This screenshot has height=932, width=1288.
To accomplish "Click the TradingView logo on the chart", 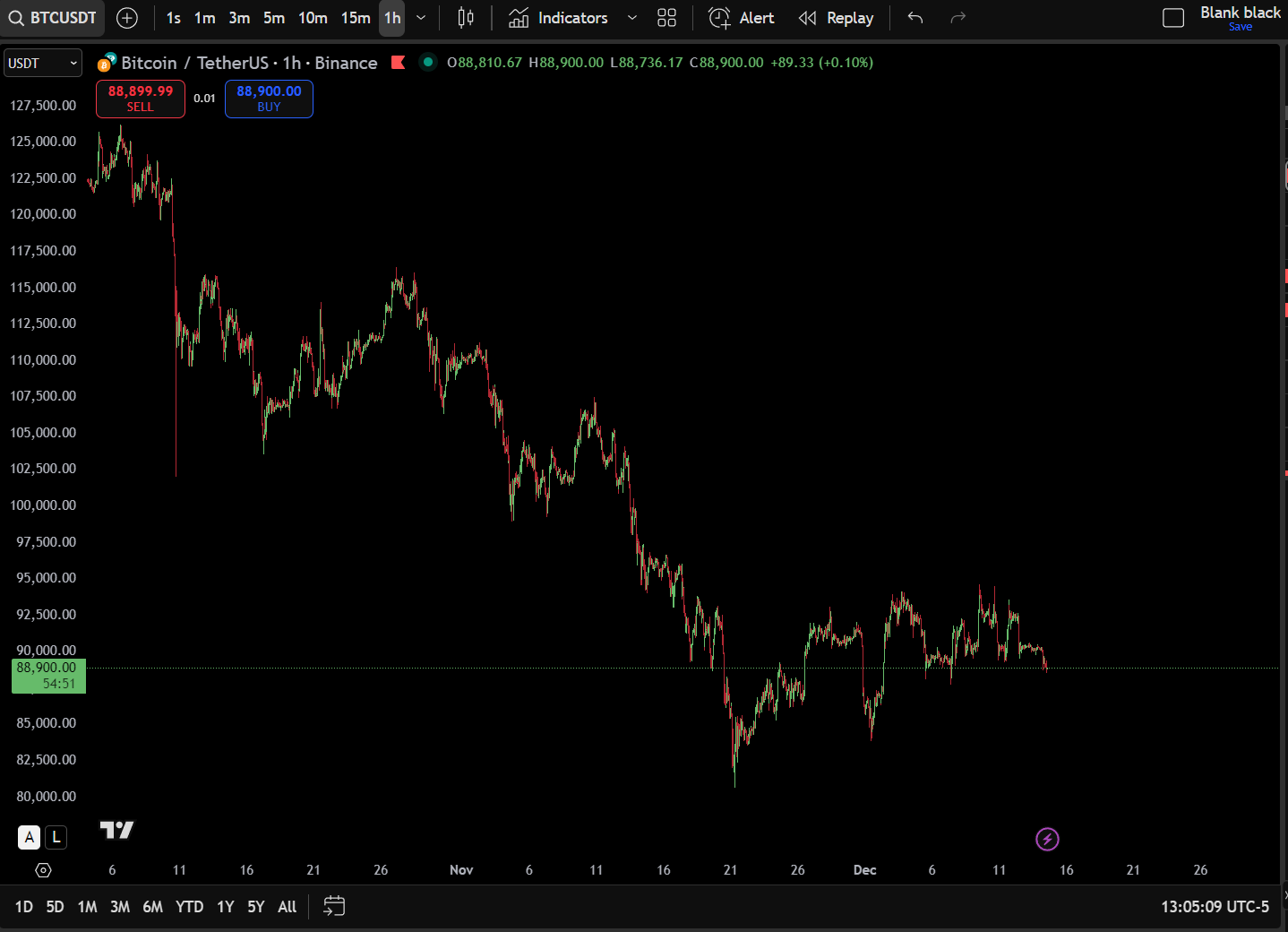I will (116, 831).
